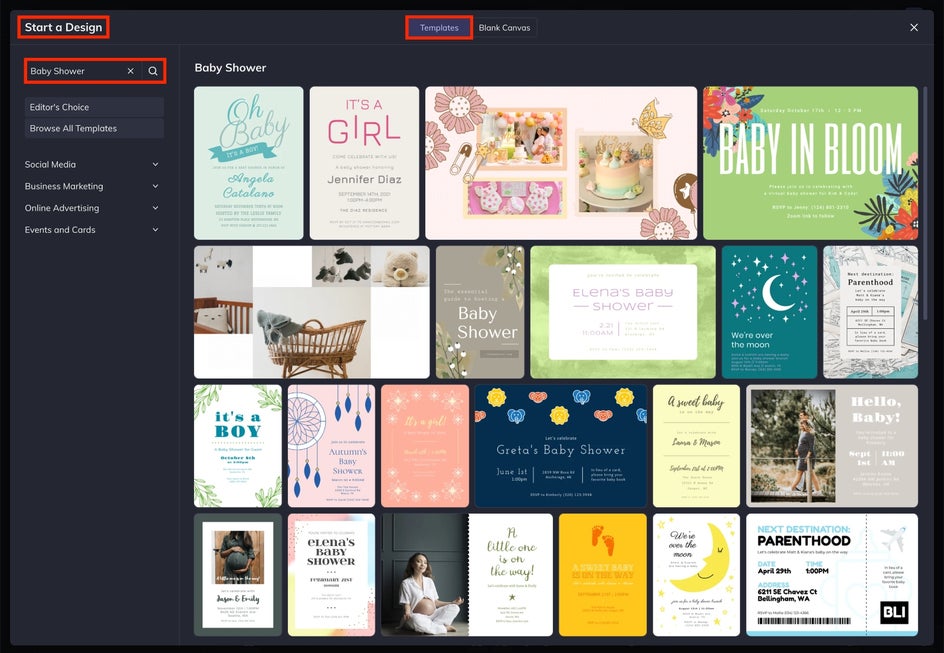The width and height of the screenshot is (944, 653).
Task: Choose the yellow A sweet baby template
Action: pyautogui.click(x=697, y=446)
